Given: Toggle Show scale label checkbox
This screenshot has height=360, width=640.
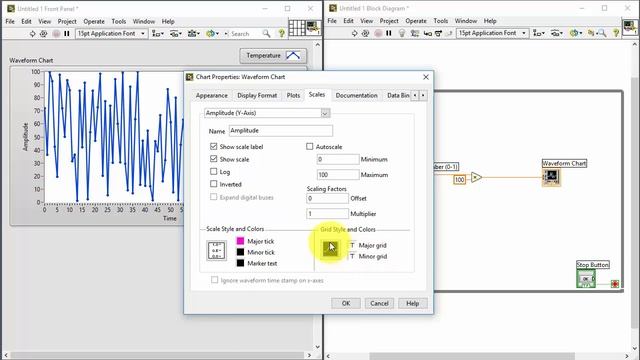Looking at the screenshot, I should pyautogui.click(x=213, y=146).
